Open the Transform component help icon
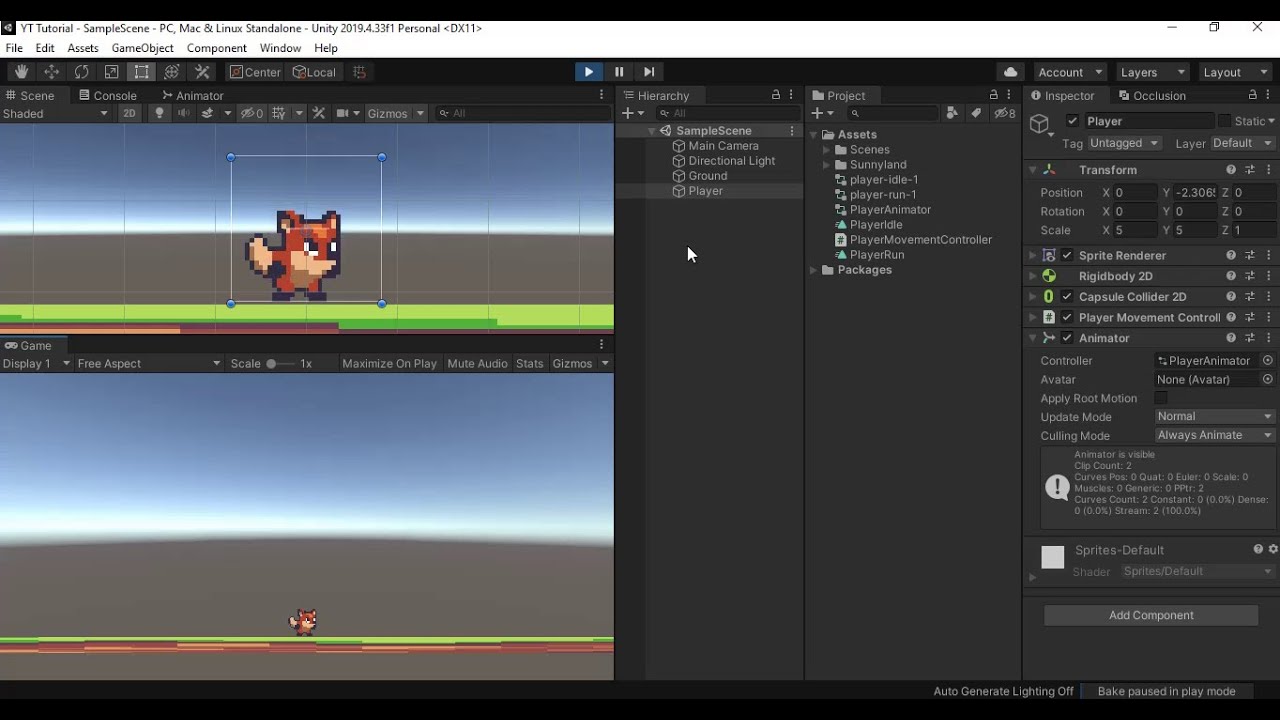Viewport: 1280px width, 720px height. pos(1231,170)
